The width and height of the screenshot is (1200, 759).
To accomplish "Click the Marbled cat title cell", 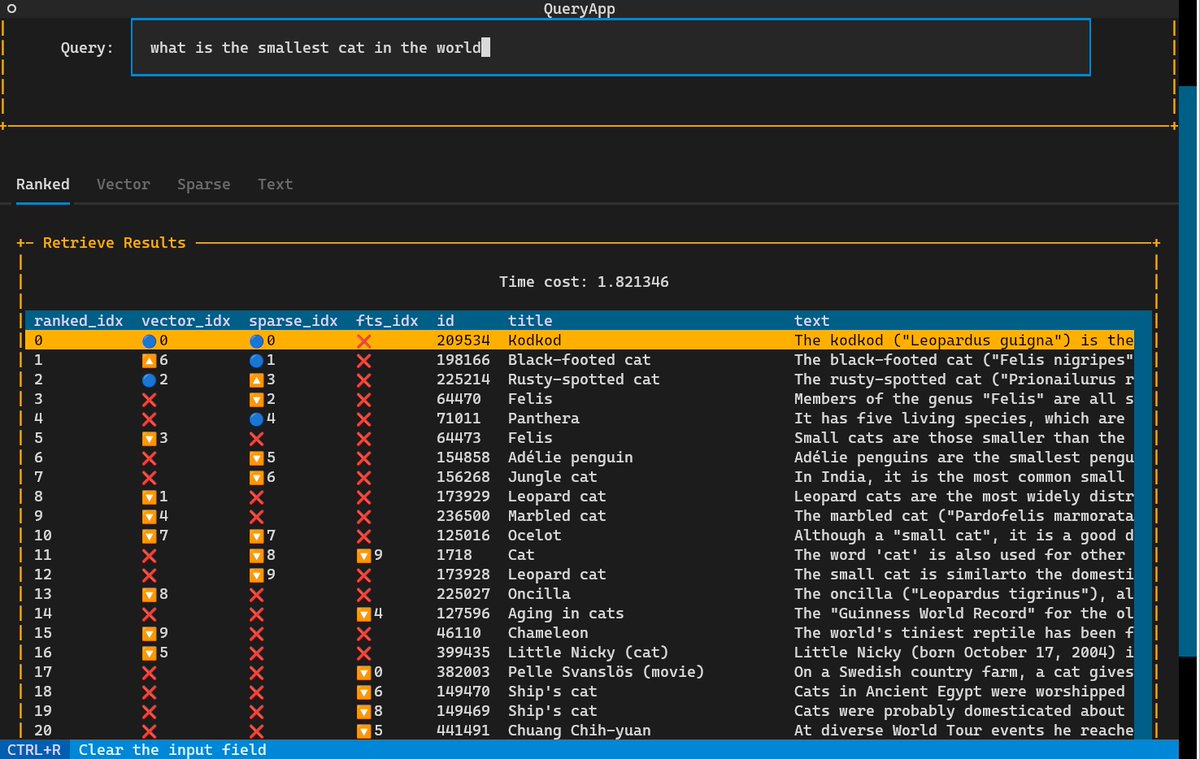I will click(557, 516).
